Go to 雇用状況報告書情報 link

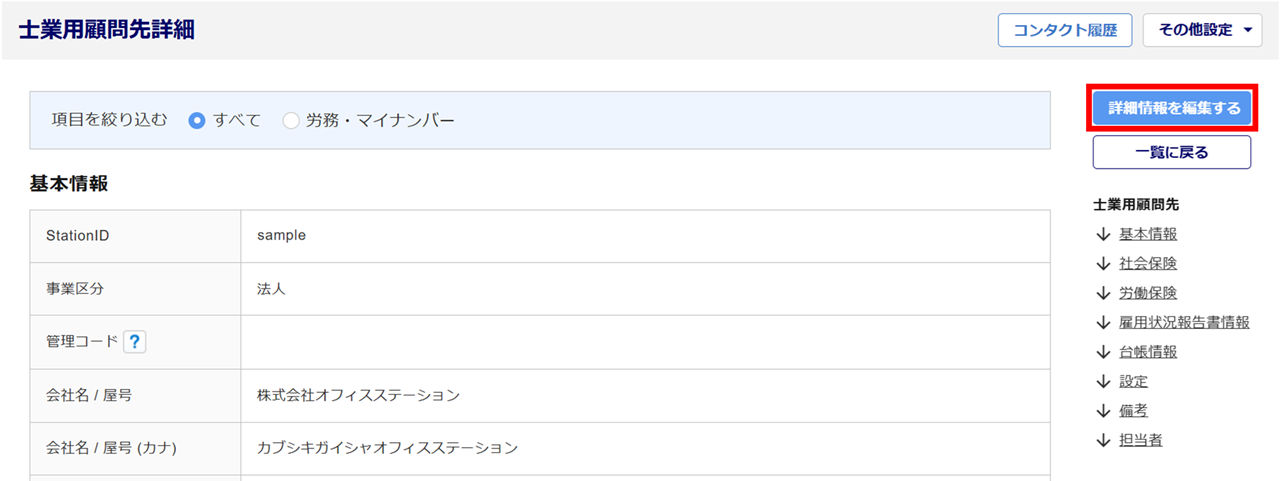tap(1184, 322)
